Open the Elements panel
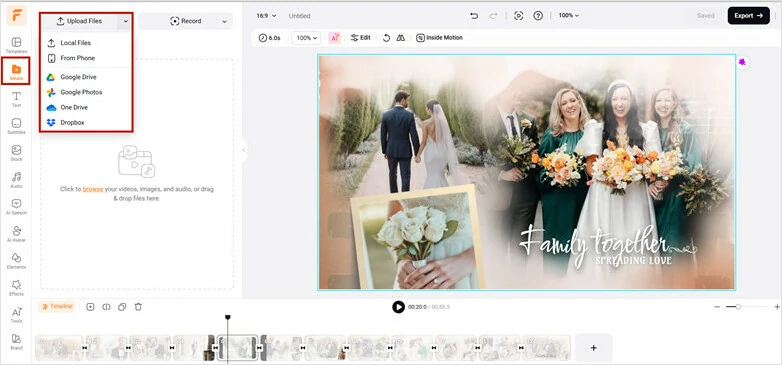Viewport: 782px width, 365px height. (16, 260)
